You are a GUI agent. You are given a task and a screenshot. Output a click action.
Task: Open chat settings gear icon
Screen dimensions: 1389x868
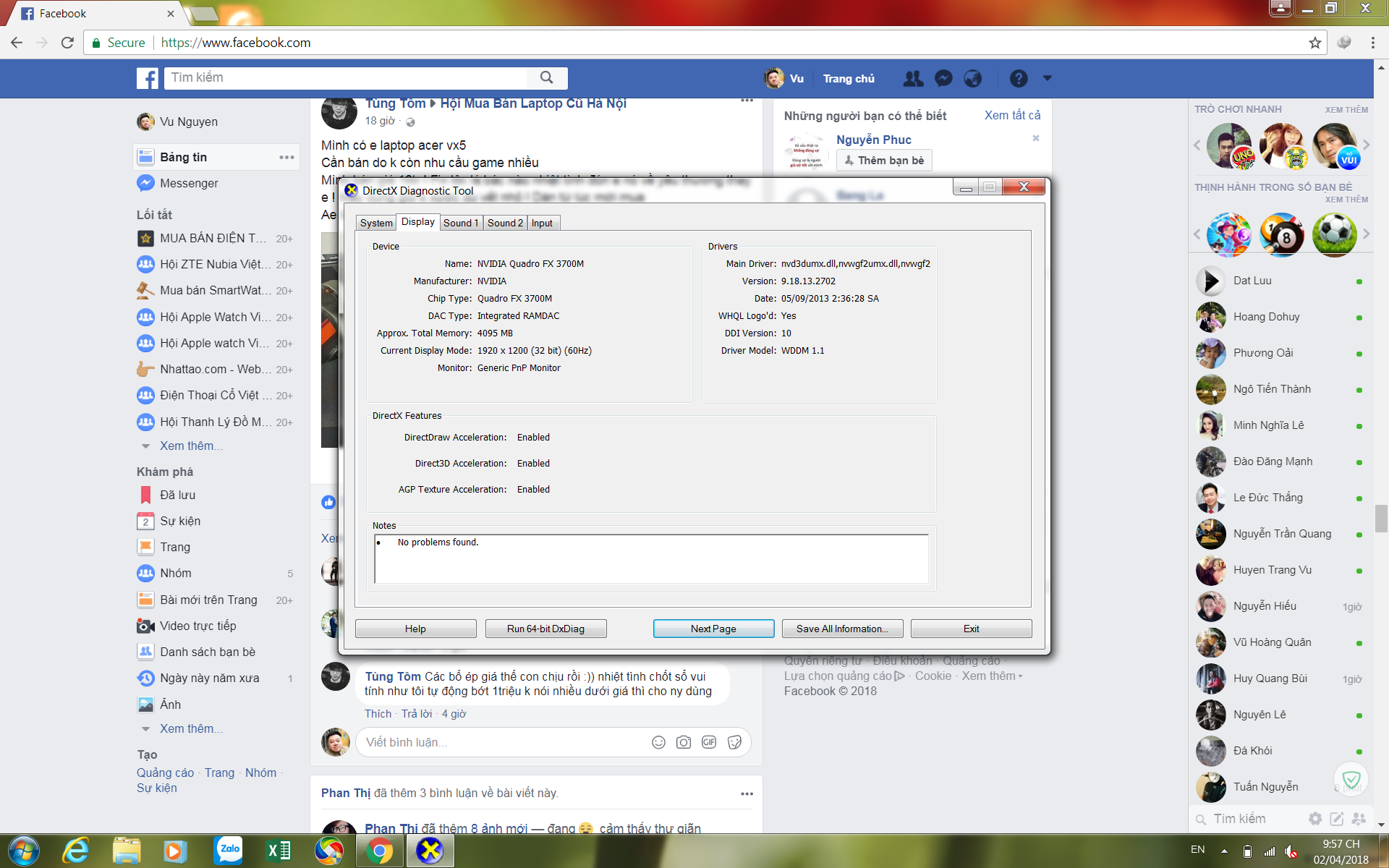tap(1315, 819)
